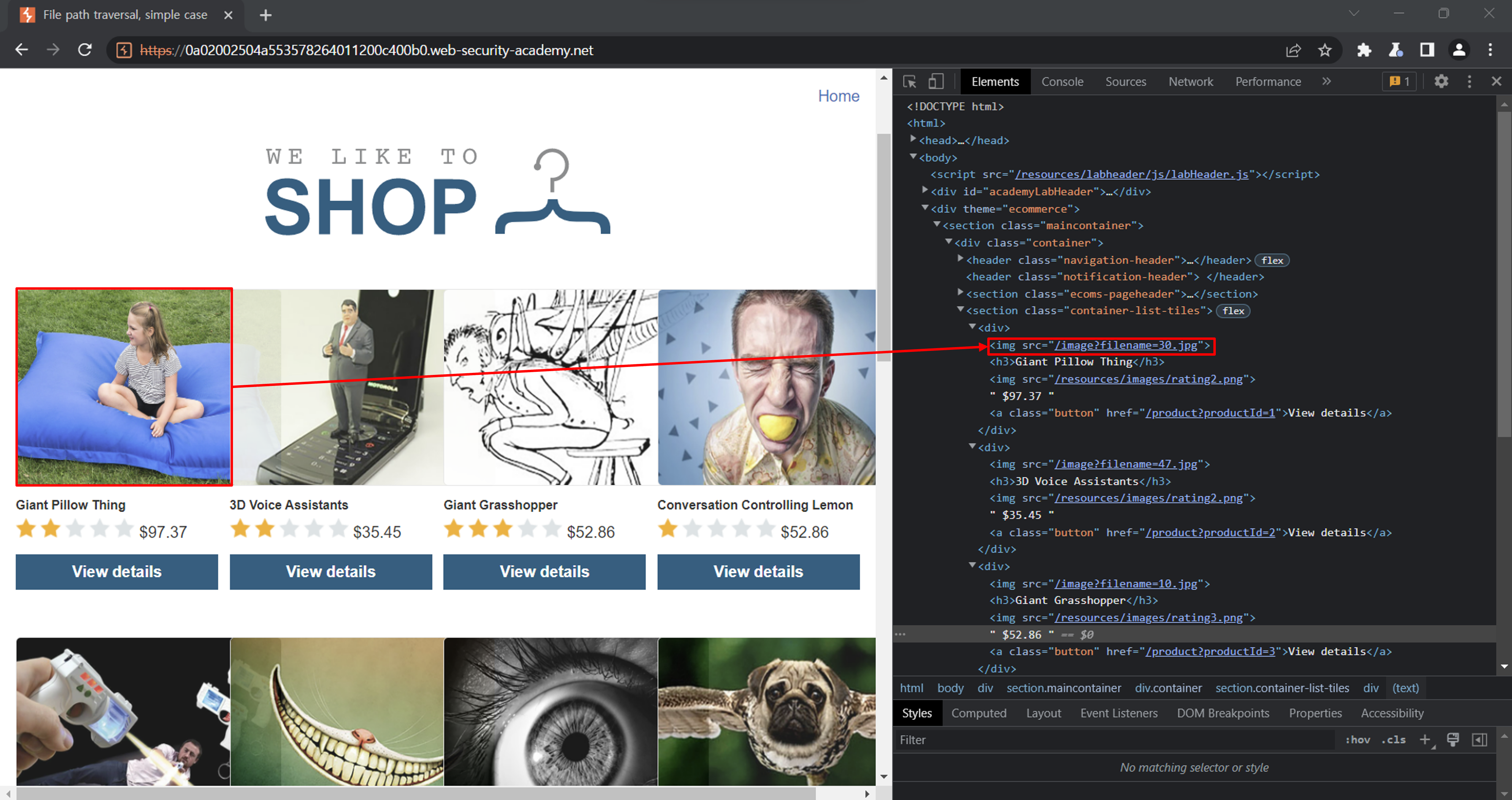Open the Computed styles tab
The height and width of the screenshot is (800, 1512).
coord(978,713)
